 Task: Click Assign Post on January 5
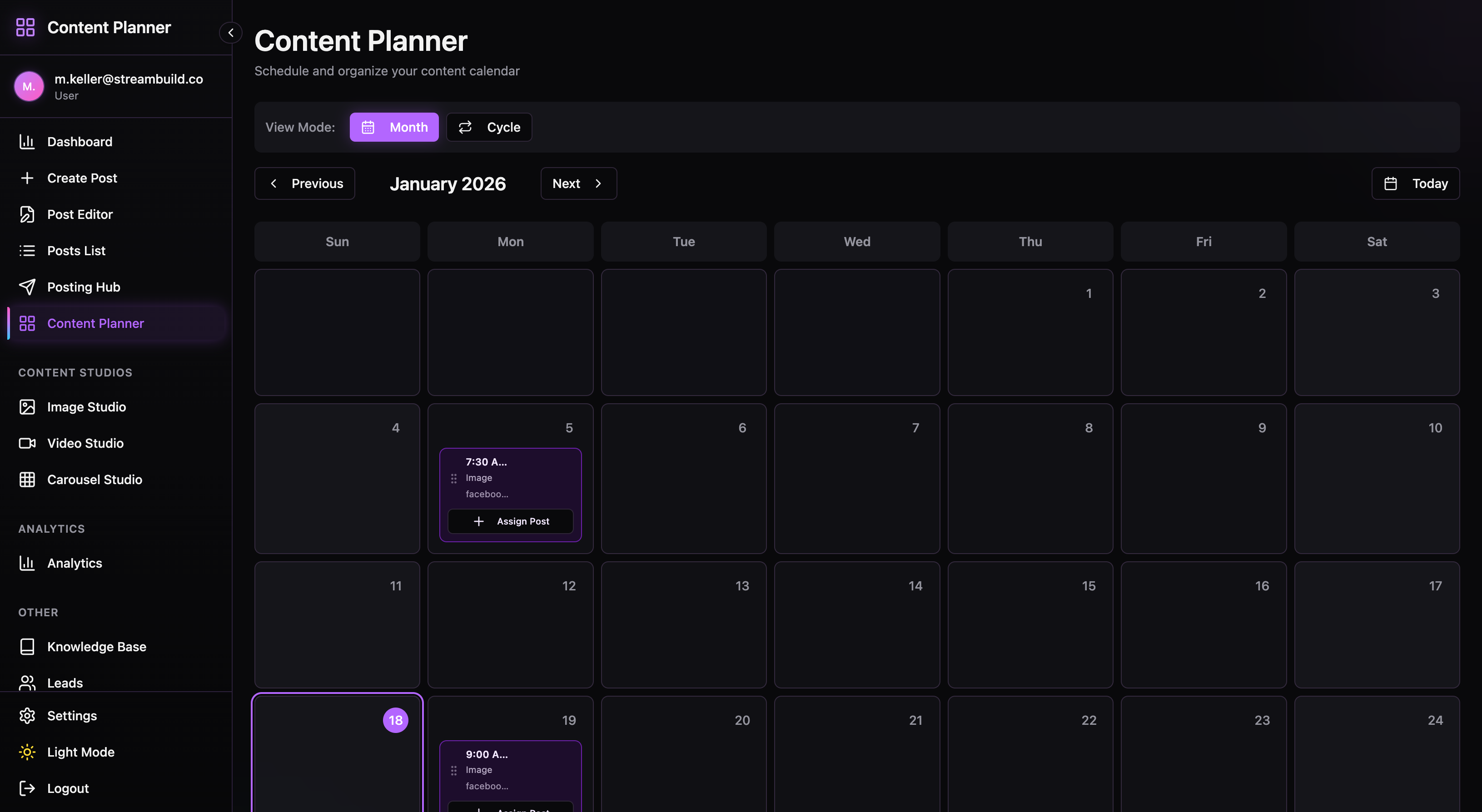click(x=511, y=521)
